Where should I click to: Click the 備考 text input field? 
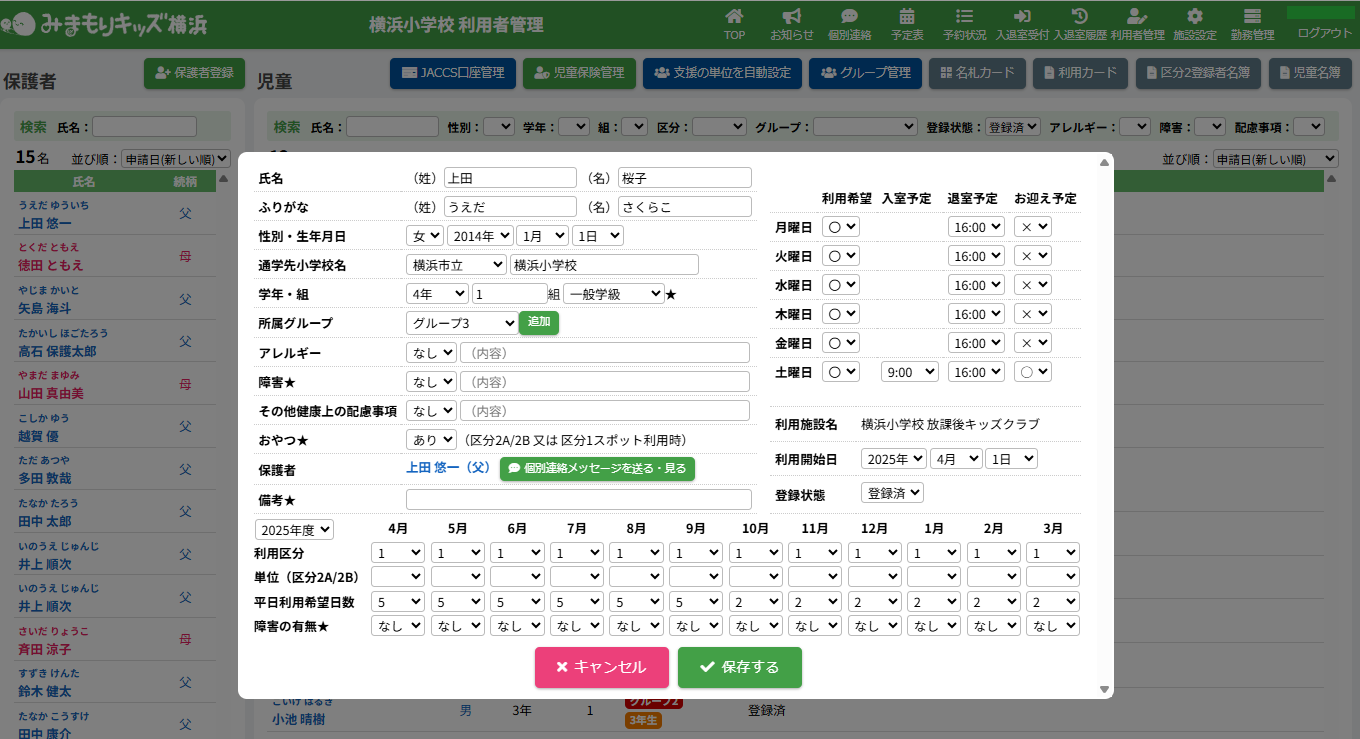pos(578,499)
